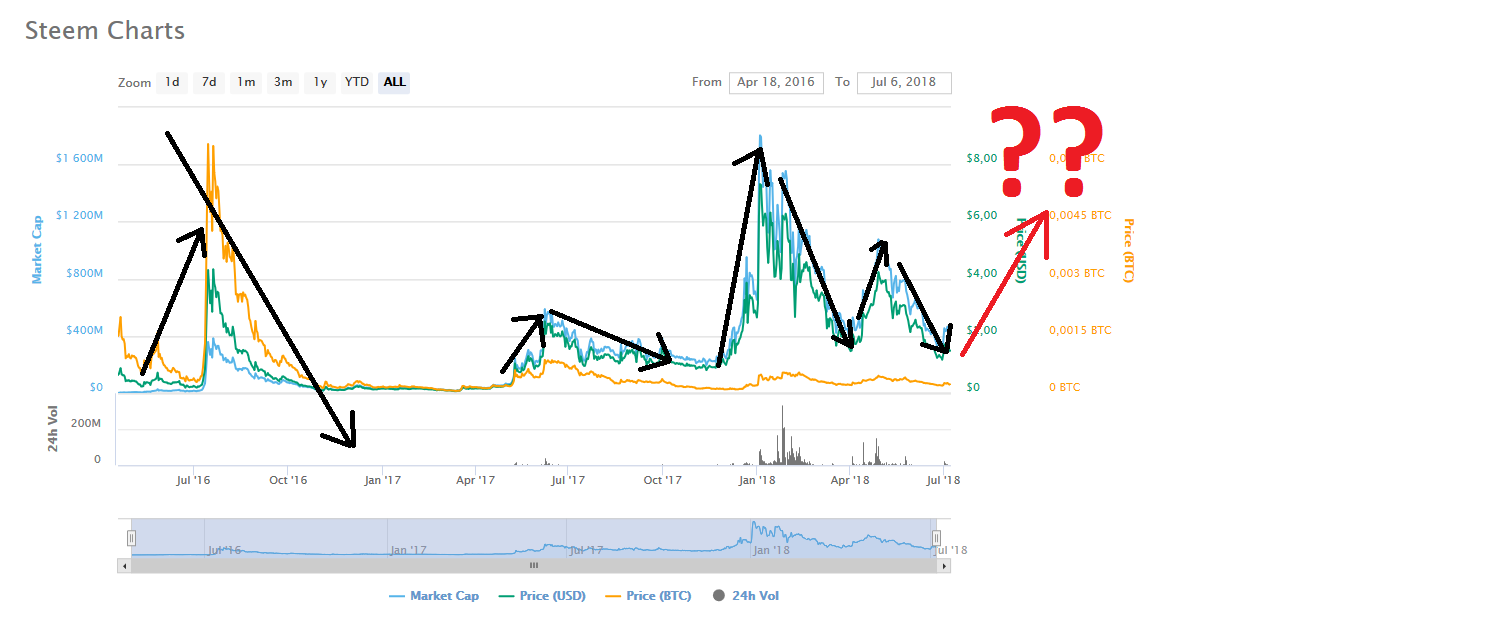Click the 0 BTC axis label
This screenshot has width=1498, height=619.
click(x=1064, y=387)
